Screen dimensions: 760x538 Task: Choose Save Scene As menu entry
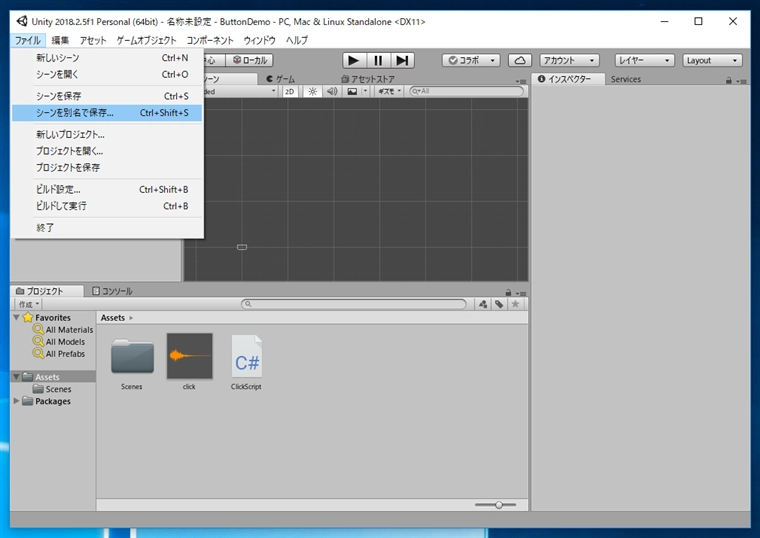pyautogui.click(x=107, y=112)
